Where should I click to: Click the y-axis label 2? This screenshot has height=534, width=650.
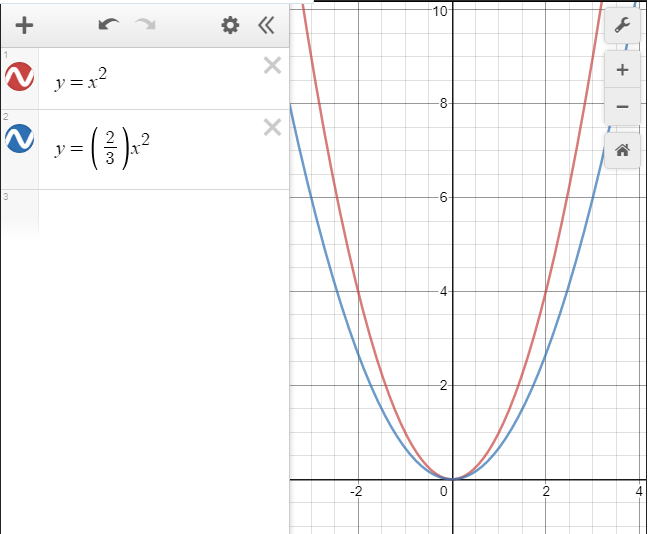(x=444, y=386)
